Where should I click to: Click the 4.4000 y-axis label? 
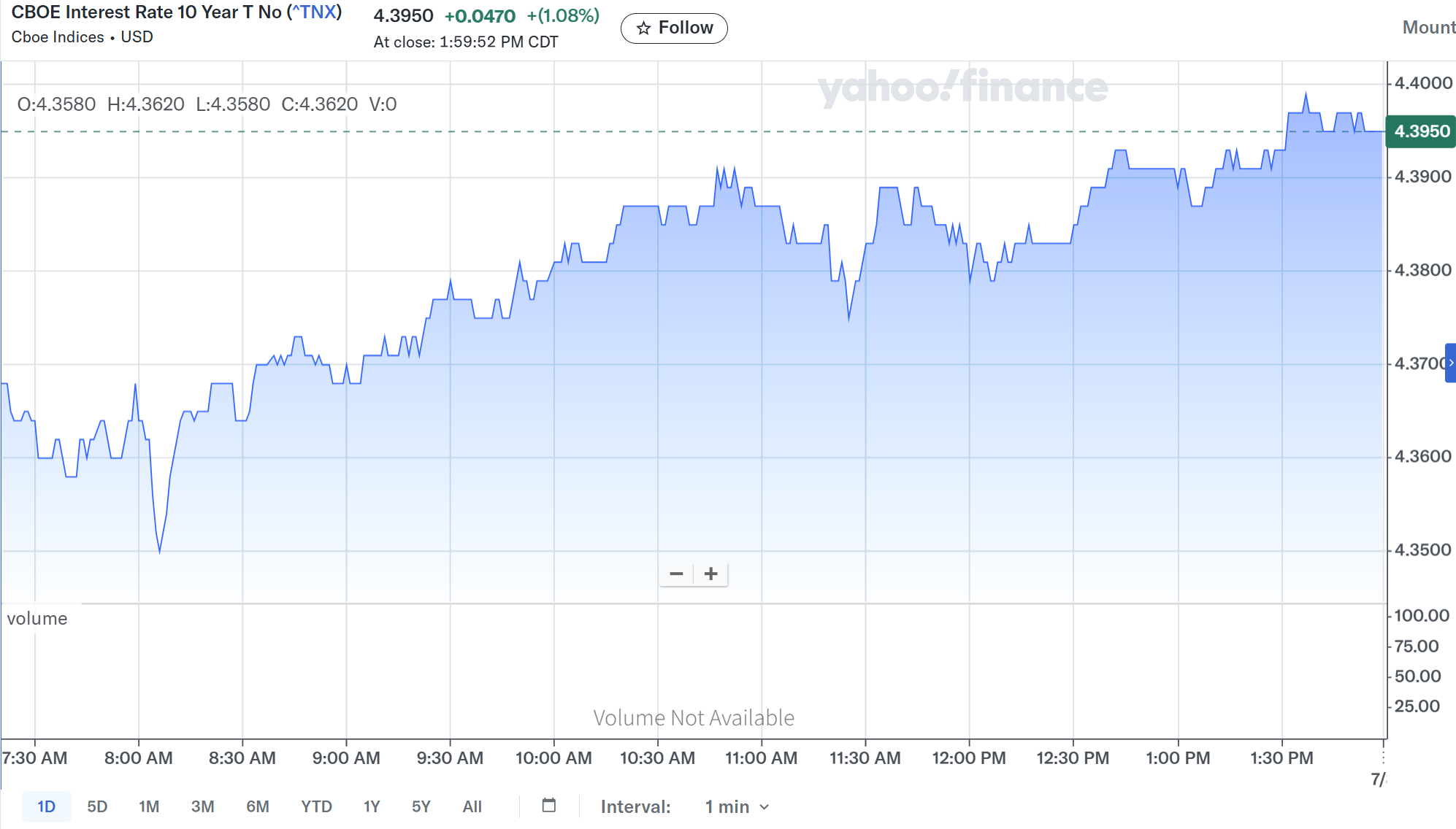click(1422, 83)
